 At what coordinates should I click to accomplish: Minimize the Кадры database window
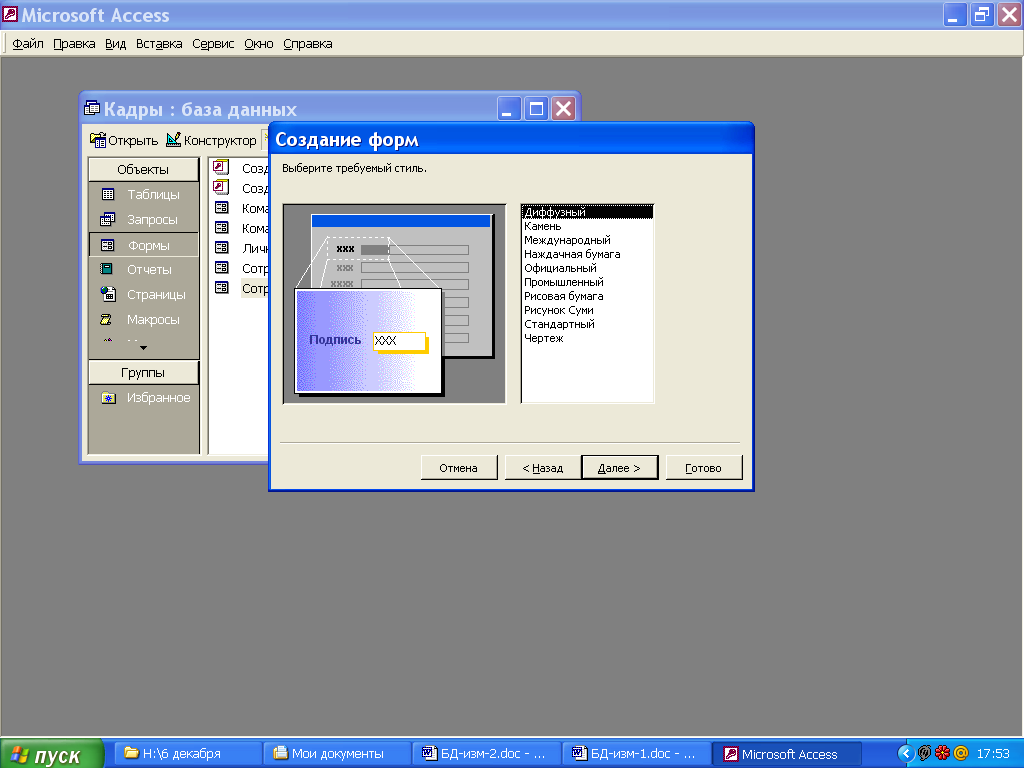tap(509, 108)
